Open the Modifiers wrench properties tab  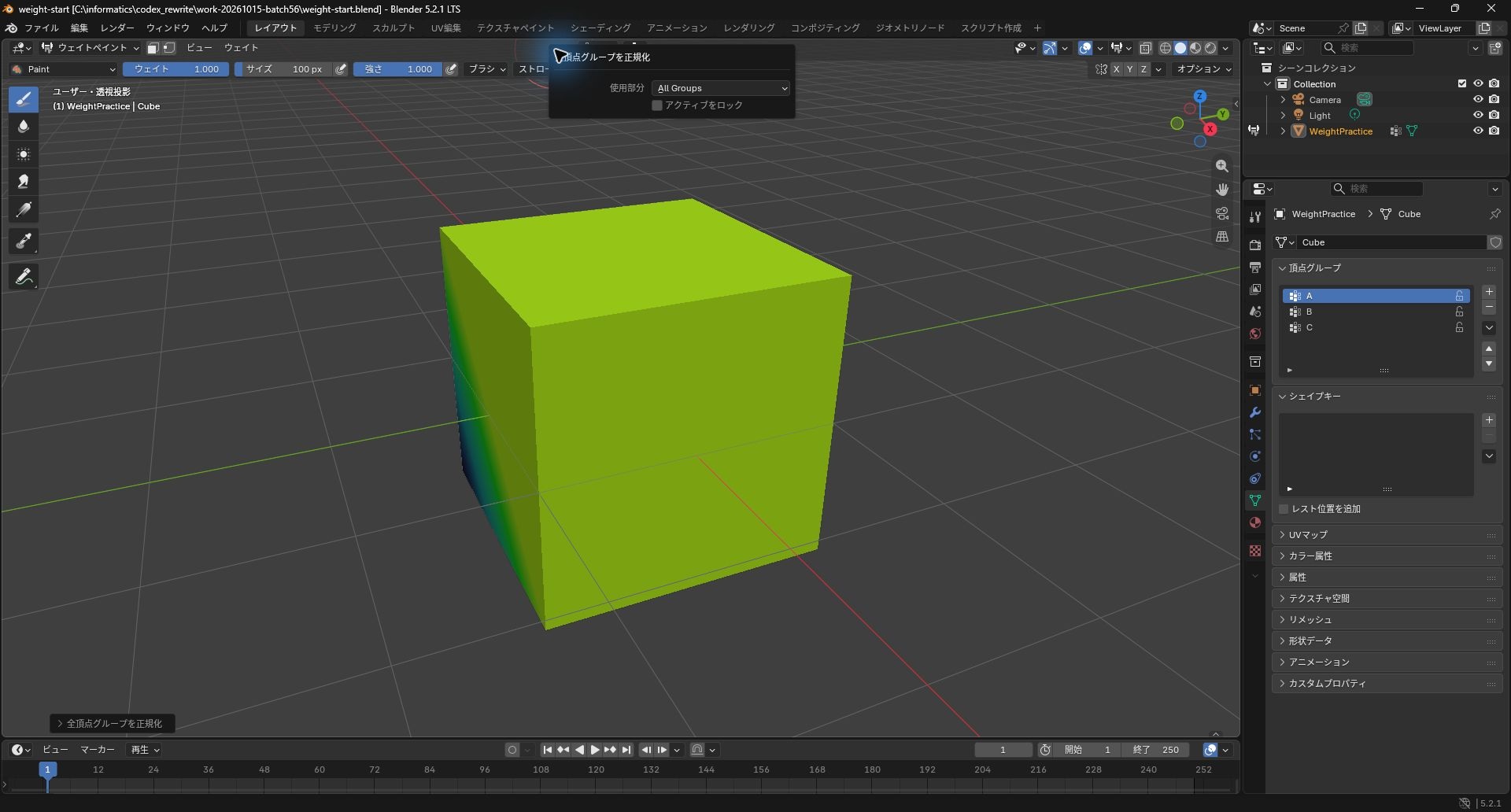(x=1255, y=412)
